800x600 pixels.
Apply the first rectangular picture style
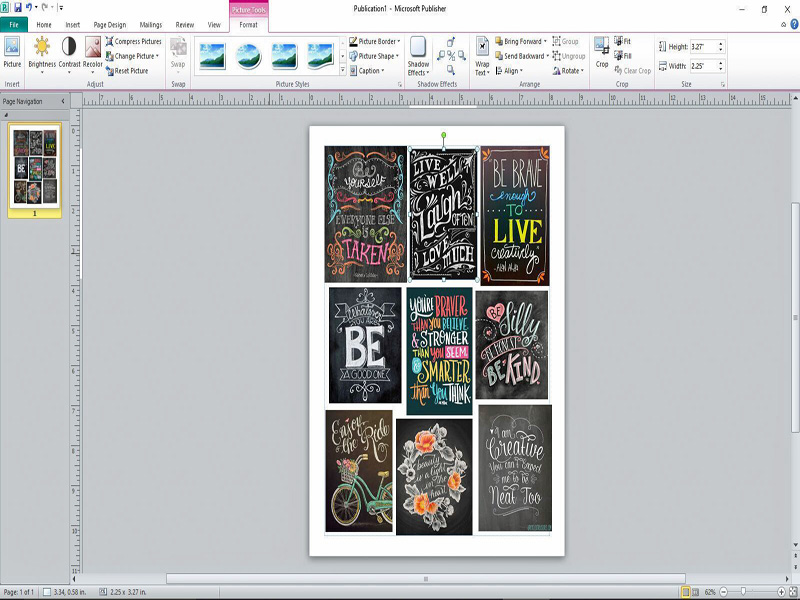click(x=213, y=56)
